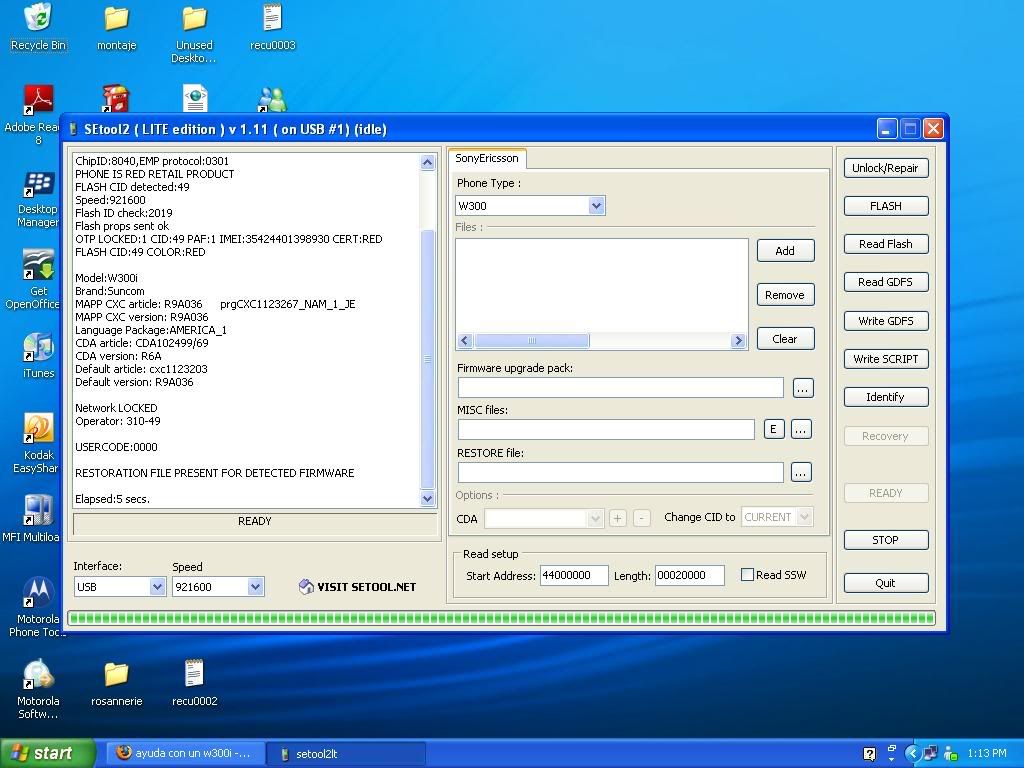Launch Adobe Reader 8 desktop shortcut

point(38,114)
